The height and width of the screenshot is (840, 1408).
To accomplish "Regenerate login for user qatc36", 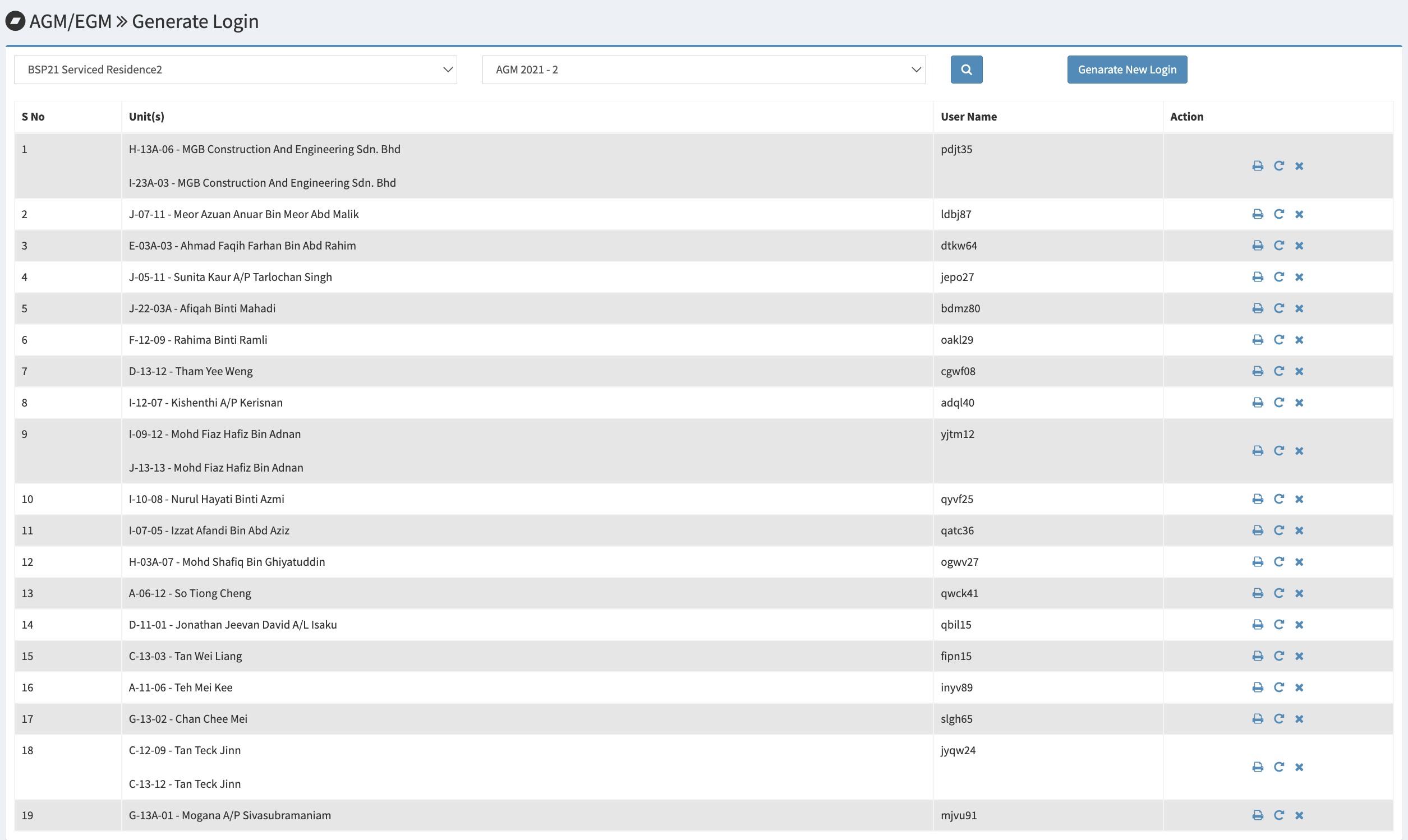I will pyautogui.click(x=1278, y=530).
